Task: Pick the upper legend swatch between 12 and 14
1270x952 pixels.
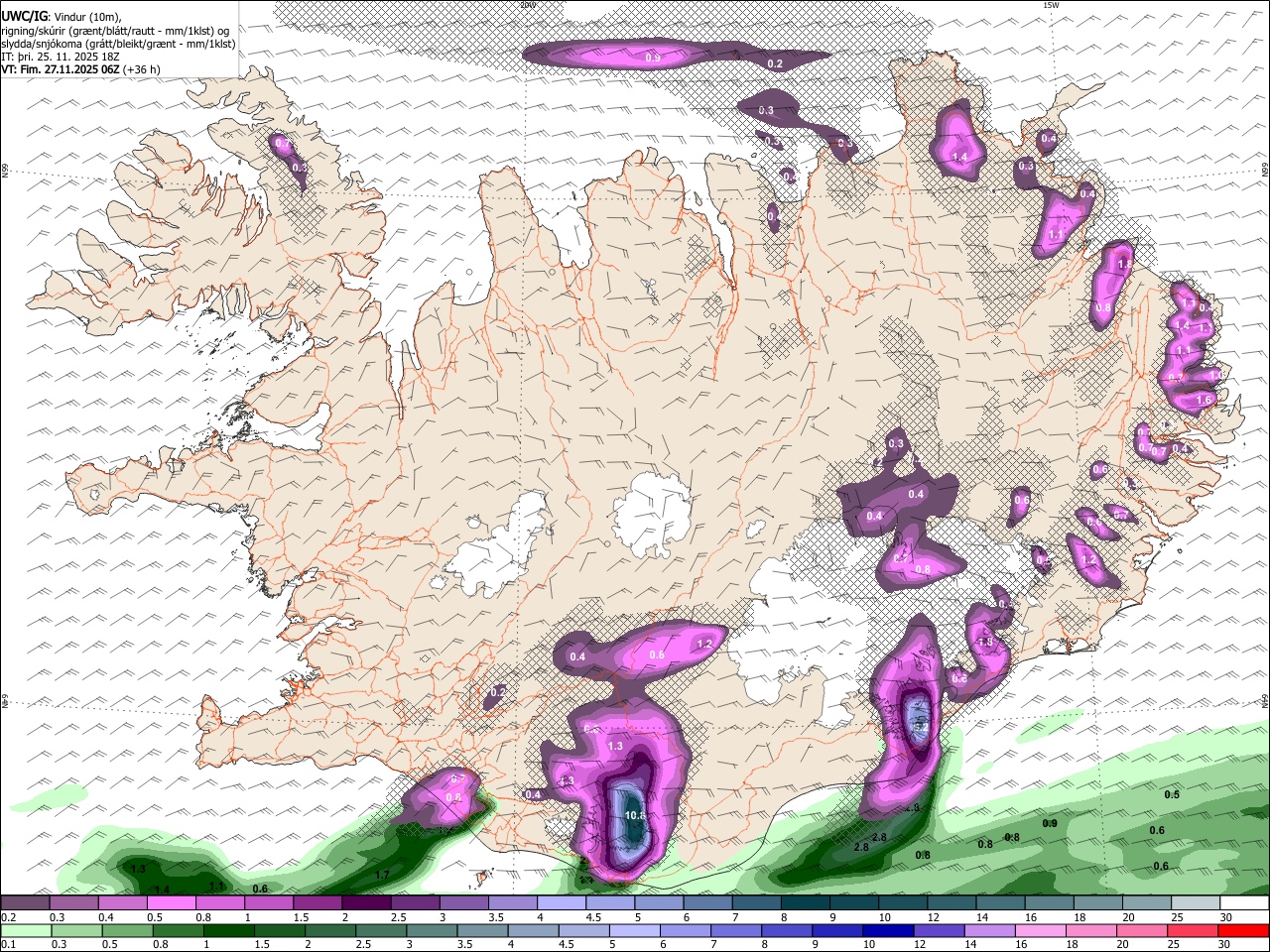Action: (951, 903)
